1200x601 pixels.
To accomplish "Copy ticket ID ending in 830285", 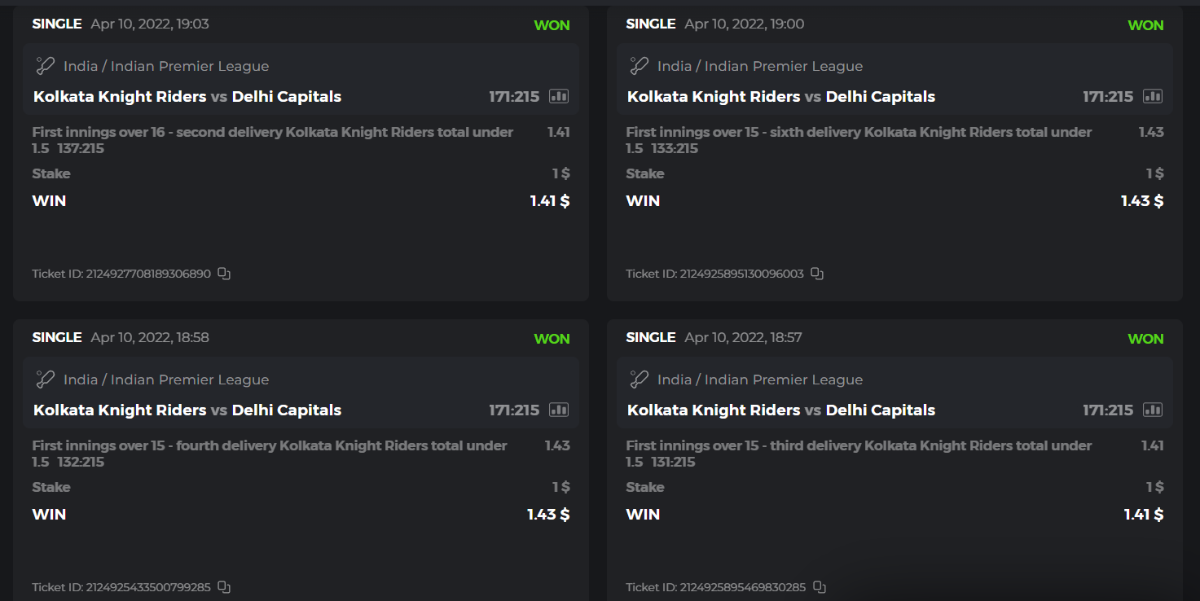I will pyautogui.click(x=819, y=588).
